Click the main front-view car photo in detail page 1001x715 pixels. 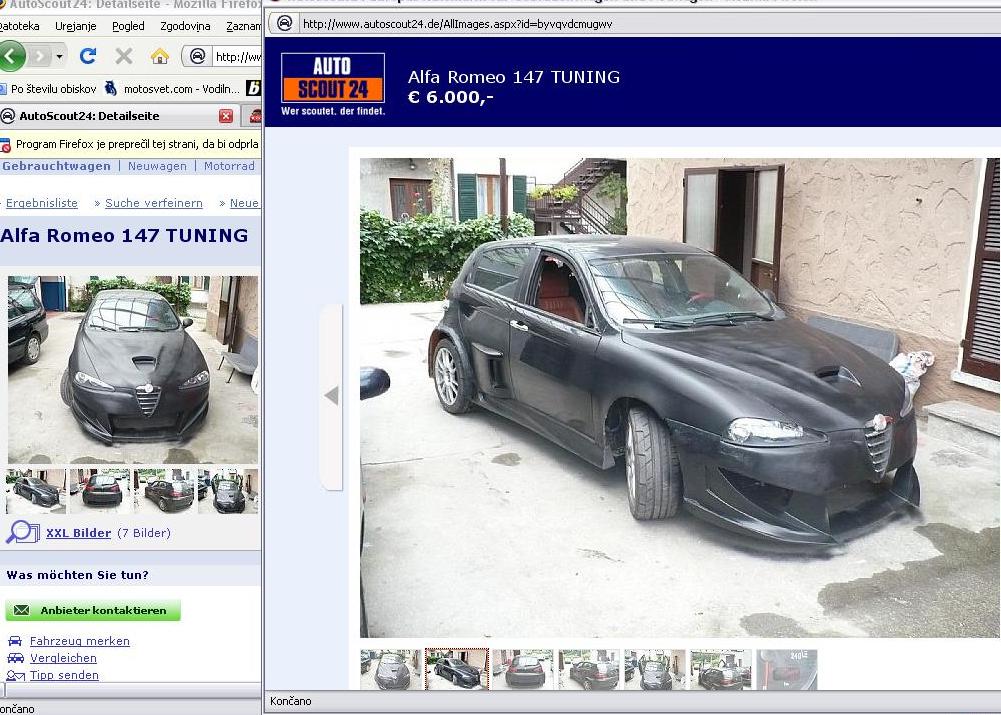tap(133, 370)
